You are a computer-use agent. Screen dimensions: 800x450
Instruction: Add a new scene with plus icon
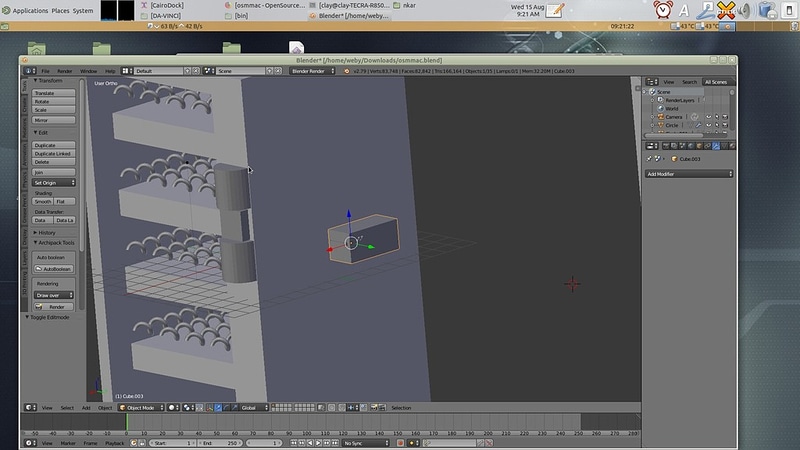pos(269,71)
